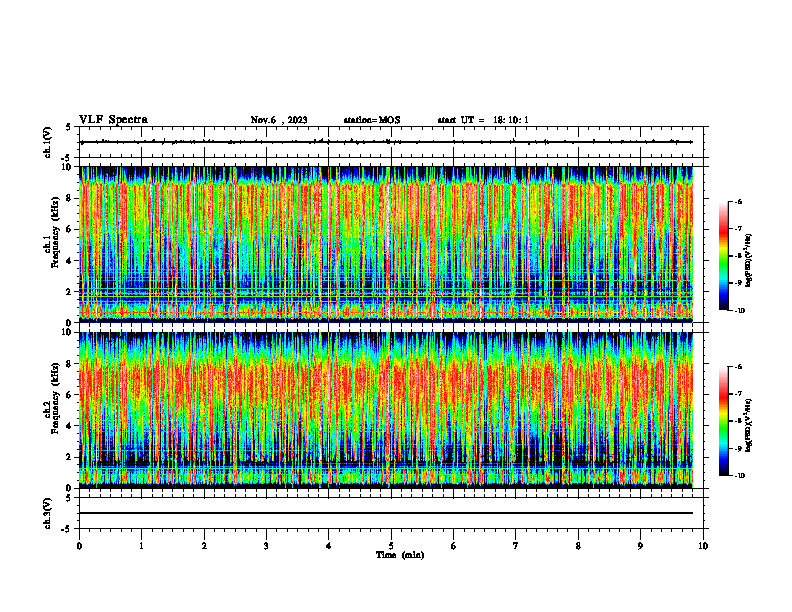This screenshot has width=792, height=612.
Task: Click the ch.2 spectrogram color scale bar
Action: pos(724,421)
